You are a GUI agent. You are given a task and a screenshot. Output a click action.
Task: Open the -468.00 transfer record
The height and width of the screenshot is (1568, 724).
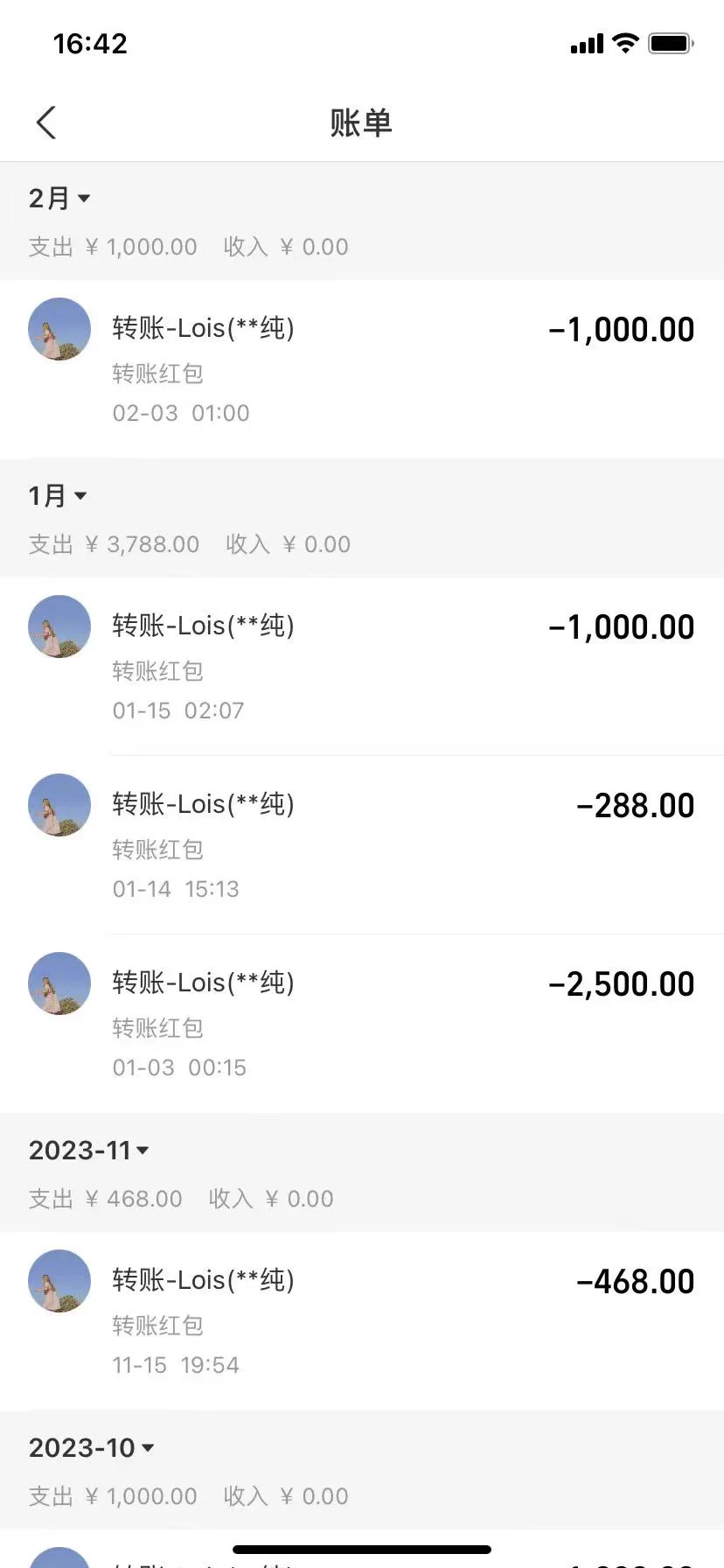coord(402,1320)
